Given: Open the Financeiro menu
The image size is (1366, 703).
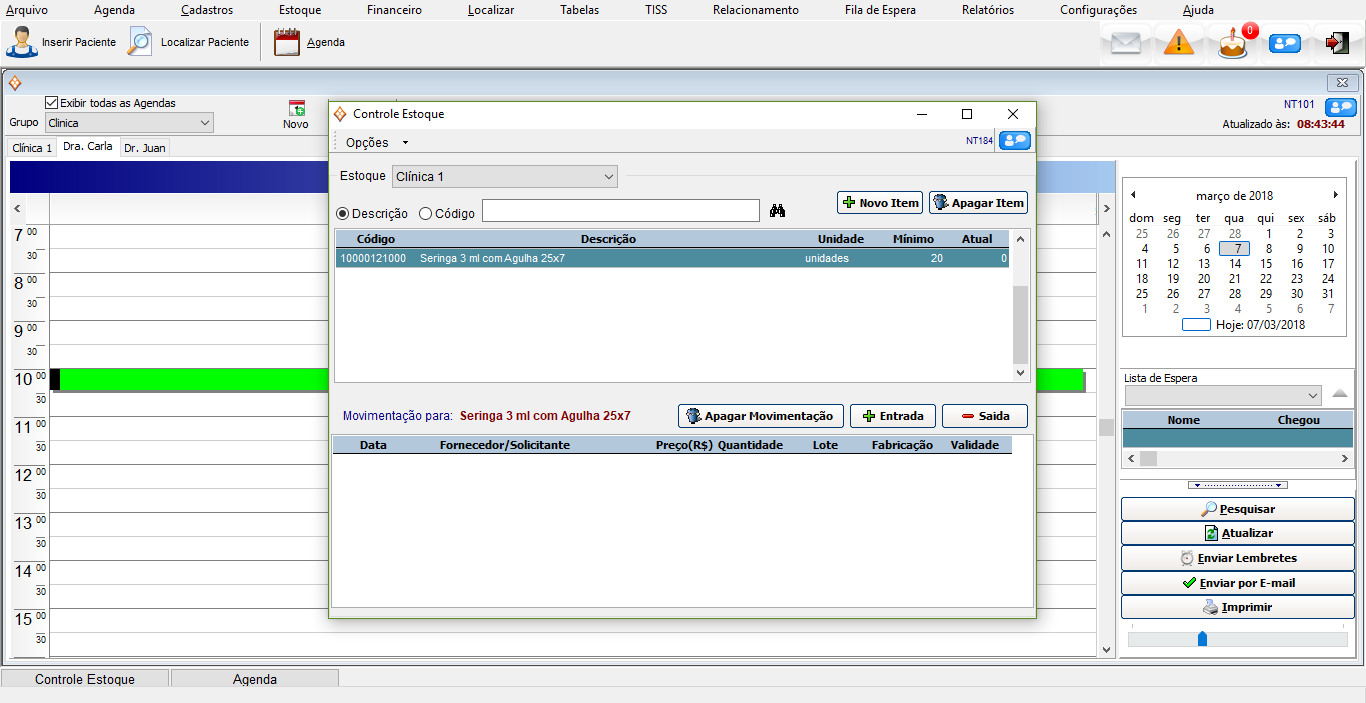Looking at the screenshot, I should pos(394,10).
